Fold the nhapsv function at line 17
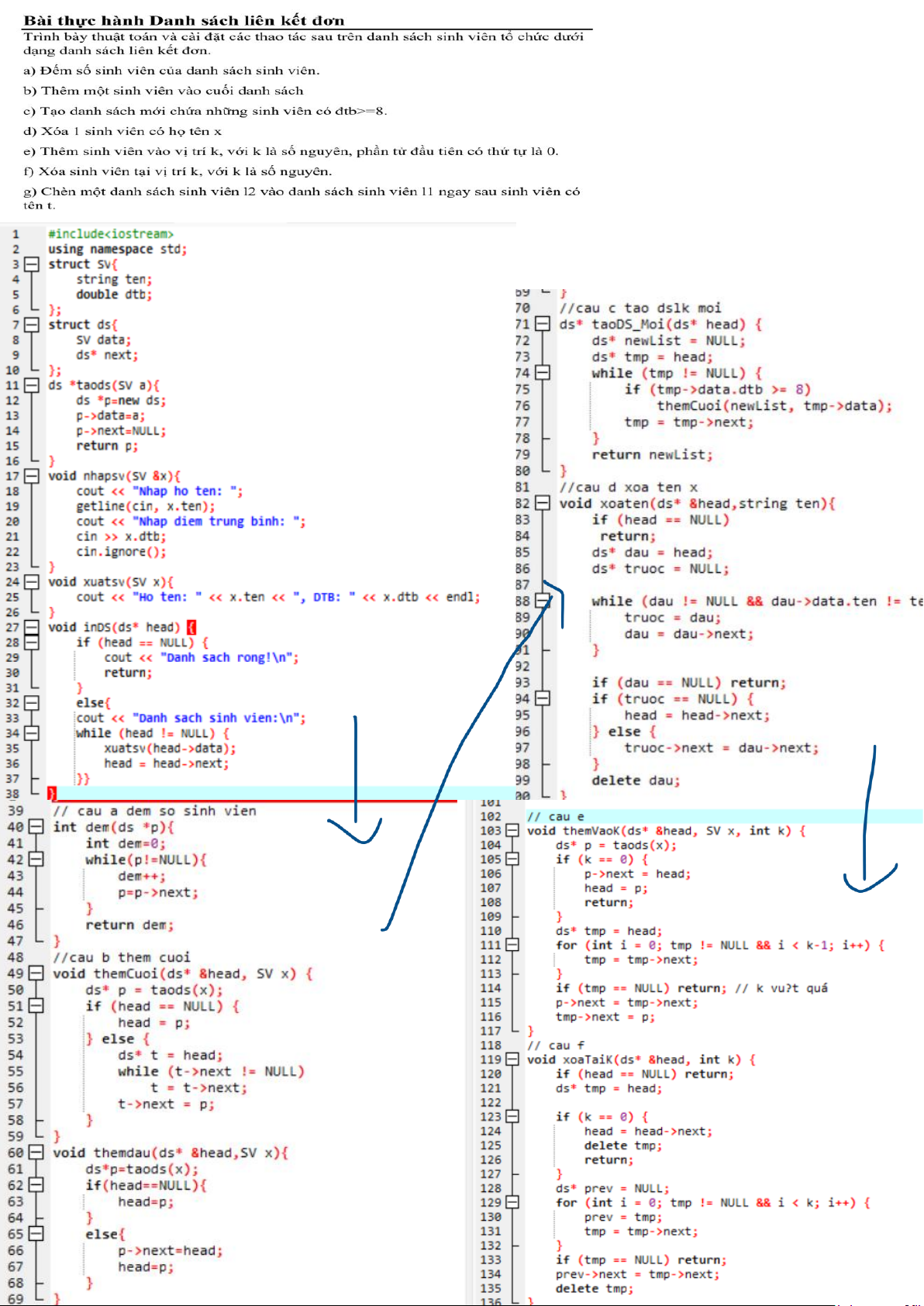The image size is (924, 1306). [x=31, y=476]
